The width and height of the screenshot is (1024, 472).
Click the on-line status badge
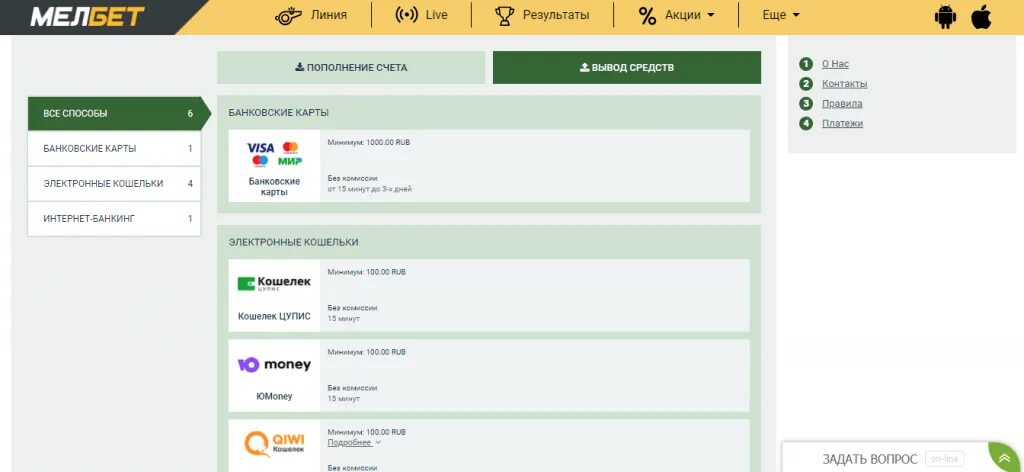tap(944, 459)
